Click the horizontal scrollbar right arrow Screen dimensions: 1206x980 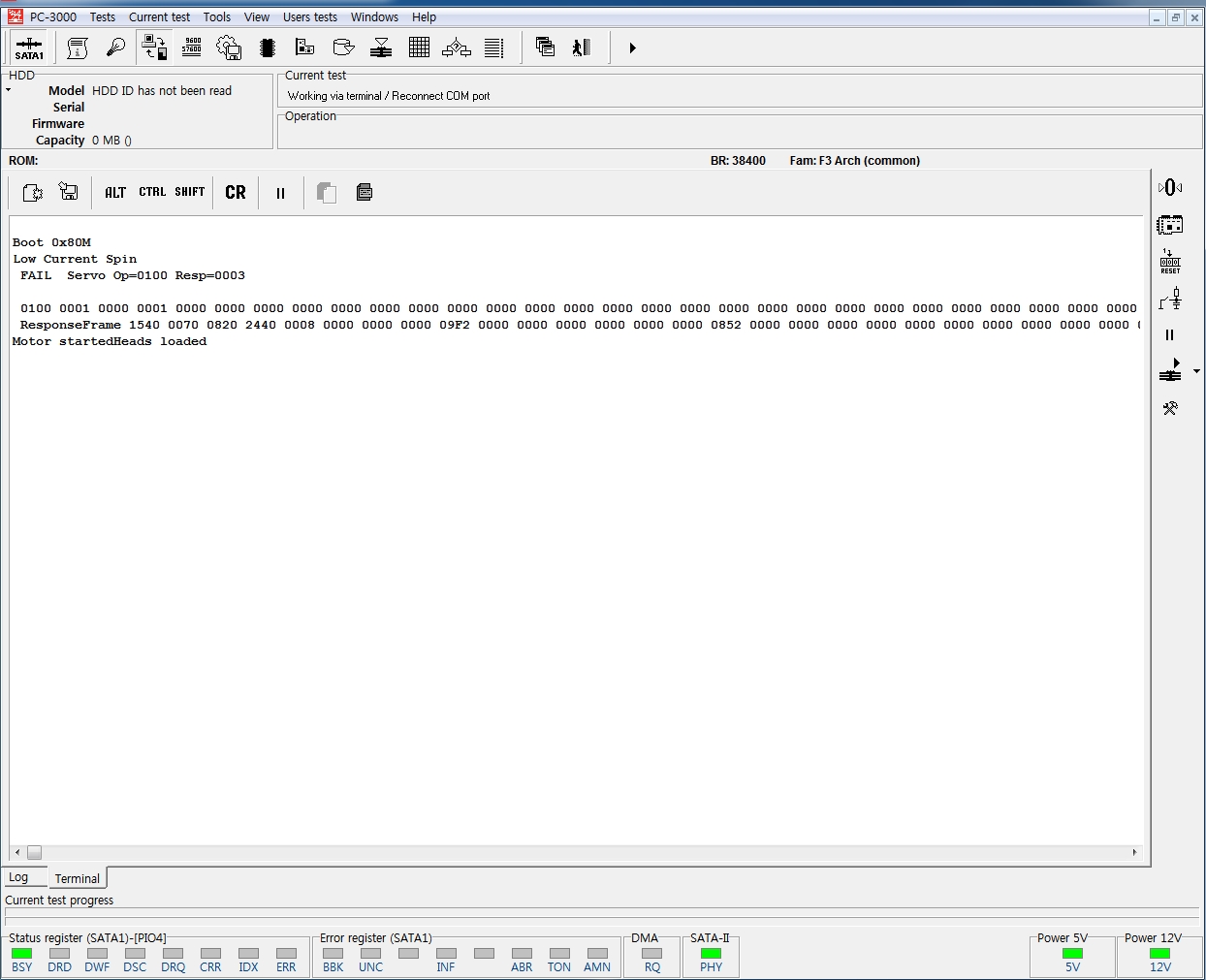coord(1134,852)
